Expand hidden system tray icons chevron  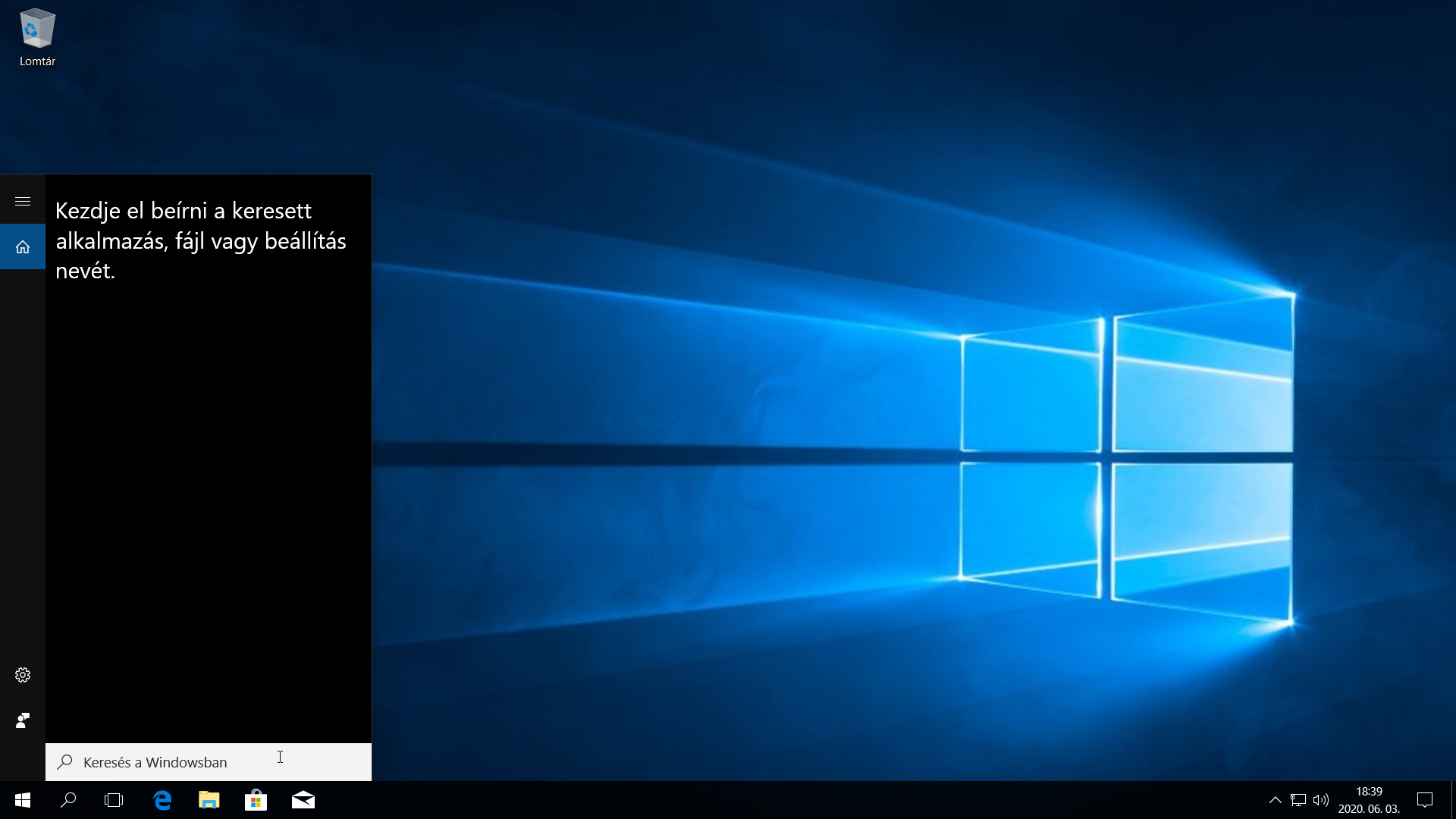[1276, 800]
